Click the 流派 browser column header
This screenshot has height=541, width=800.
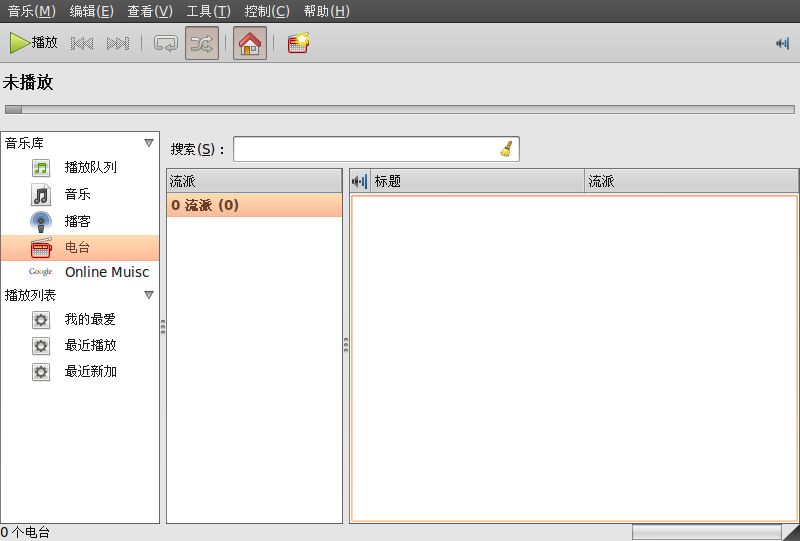click(x=254, y=181)
